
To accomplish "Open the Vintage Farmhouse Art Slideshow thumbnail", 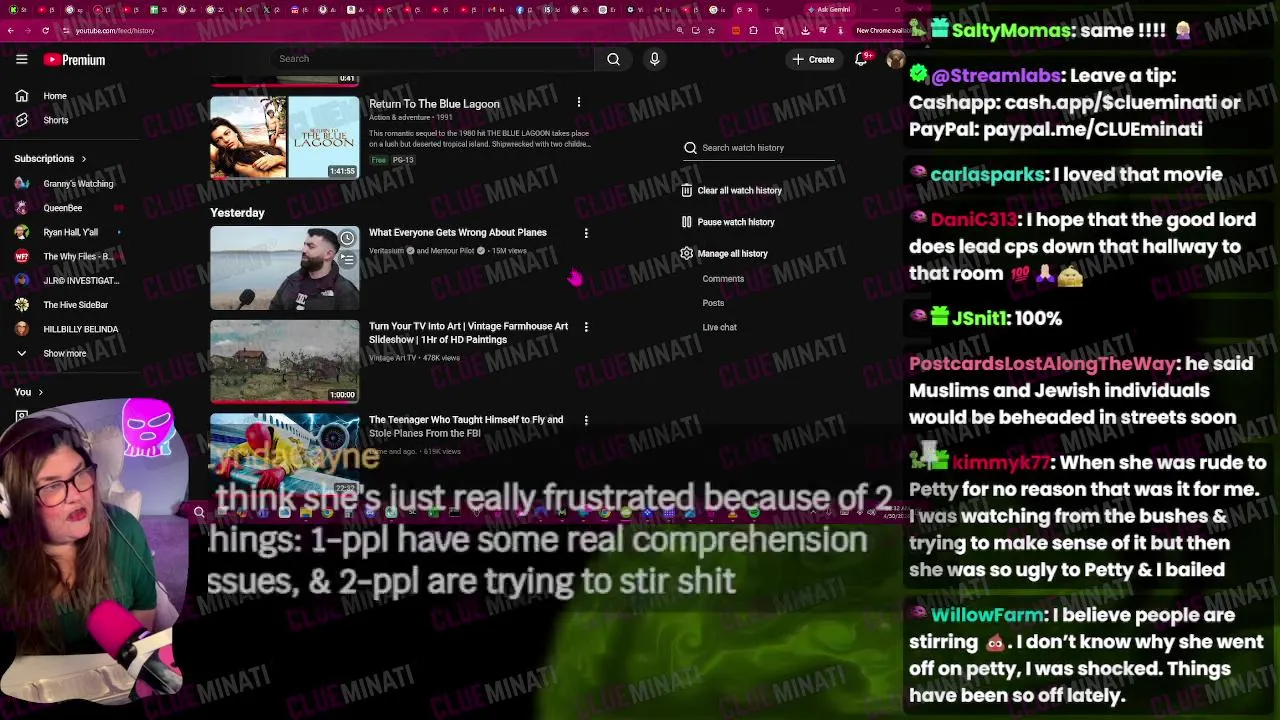I will point(284,361).
